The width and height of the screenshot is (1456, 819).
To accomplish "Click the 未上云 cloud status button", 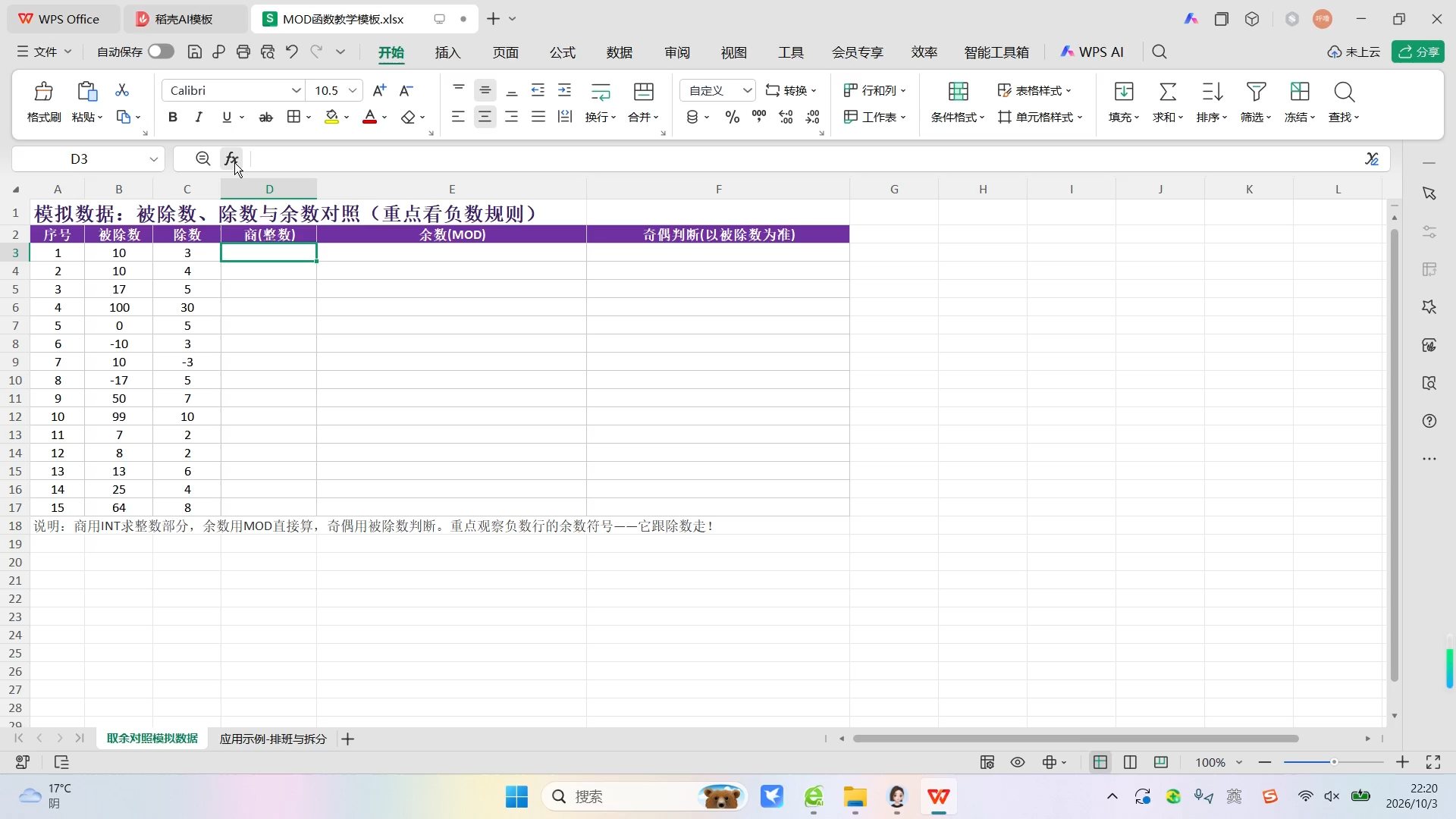I will tap(1354, 52).
